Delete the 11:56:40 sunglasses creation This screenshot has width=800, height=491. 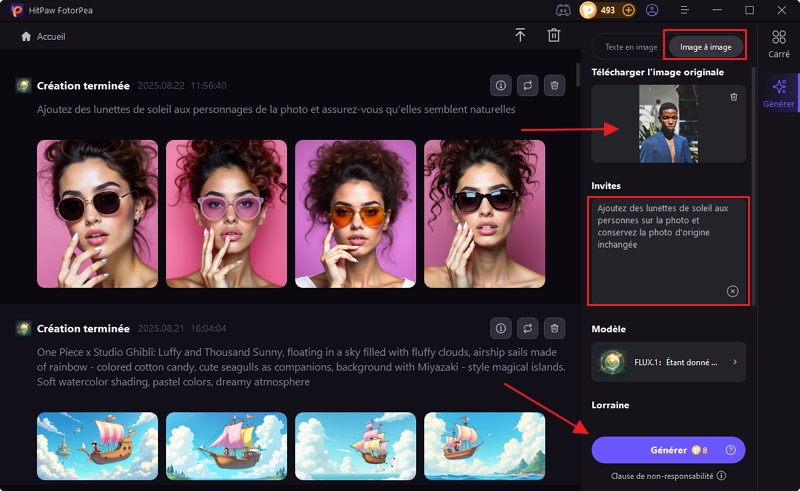click(x=555, y=85)
